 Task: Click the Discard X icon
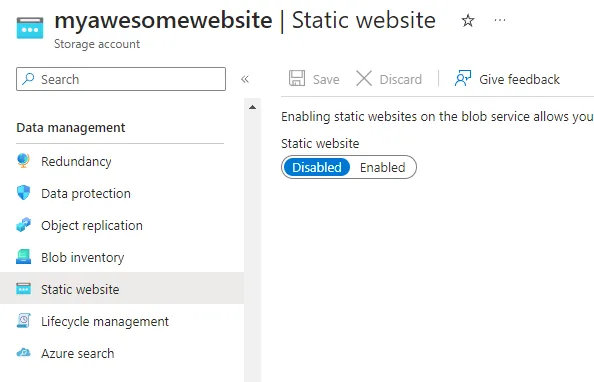coord(364,78)
